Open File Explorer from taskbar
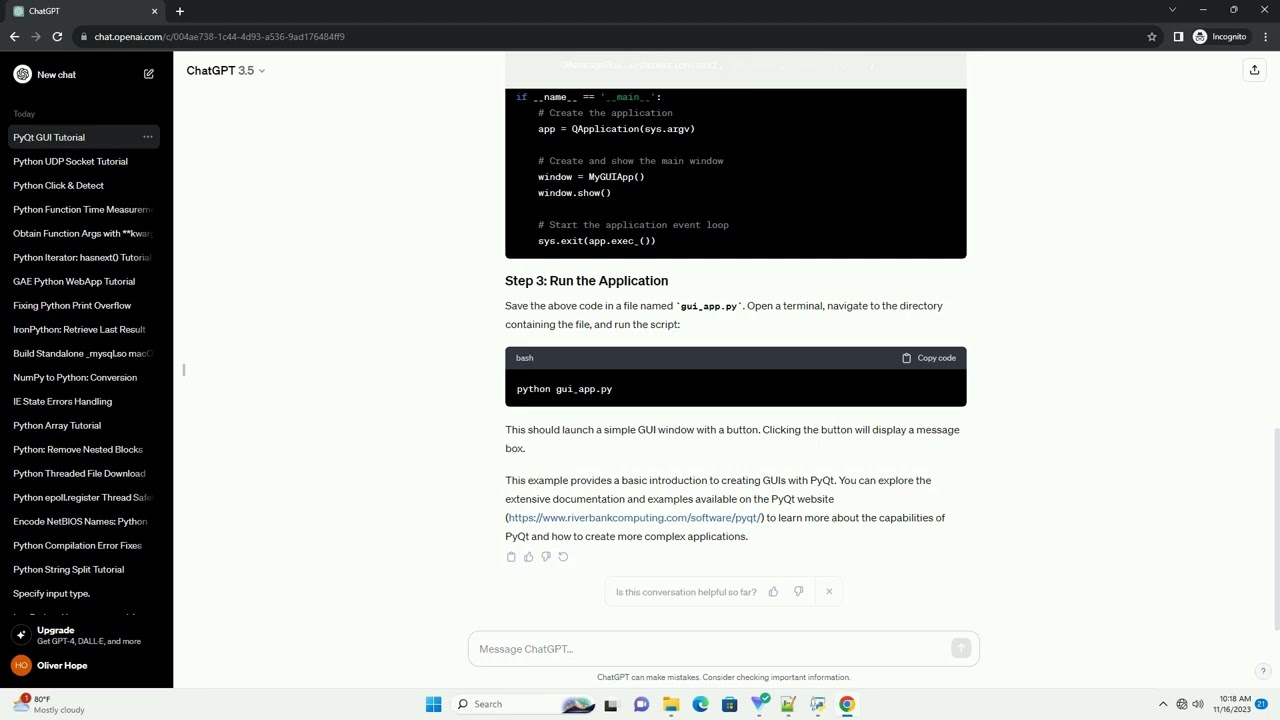This screenshot has width=1280, height=720. pyautogui.click(x=671, y=704)
